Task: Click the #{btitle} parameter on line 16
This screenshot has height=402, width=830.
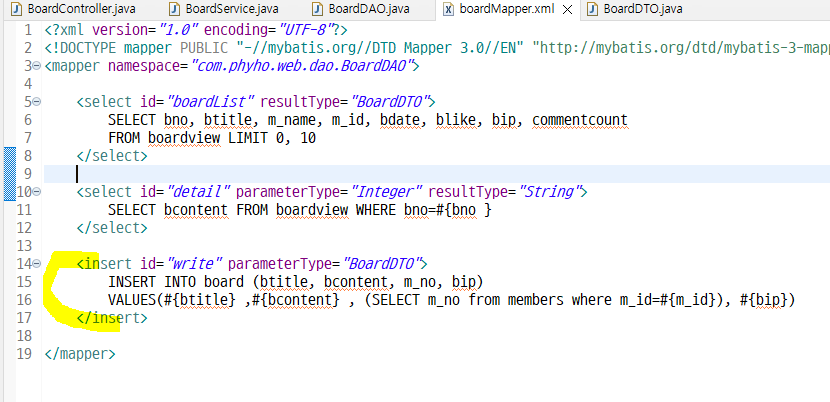Action: pos(200,299)
